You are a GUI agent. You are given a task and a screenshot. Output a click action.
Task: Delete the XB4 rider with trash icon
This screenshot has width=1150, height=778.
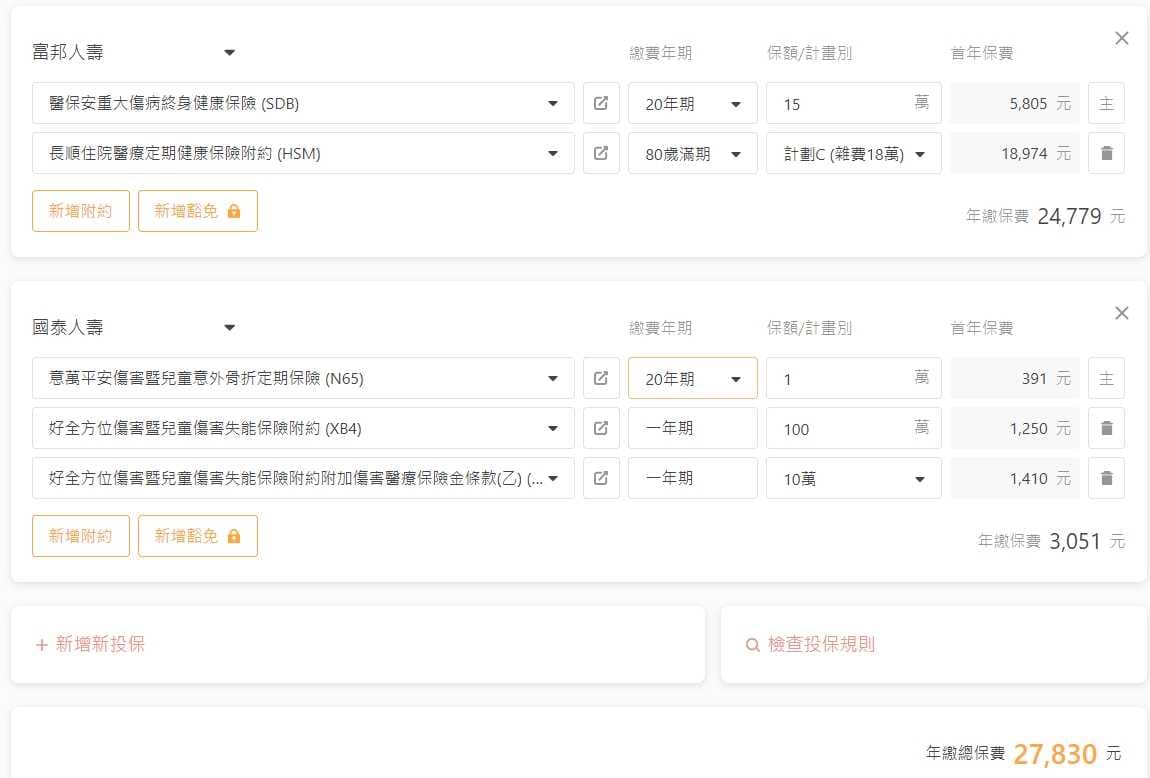1106,428
